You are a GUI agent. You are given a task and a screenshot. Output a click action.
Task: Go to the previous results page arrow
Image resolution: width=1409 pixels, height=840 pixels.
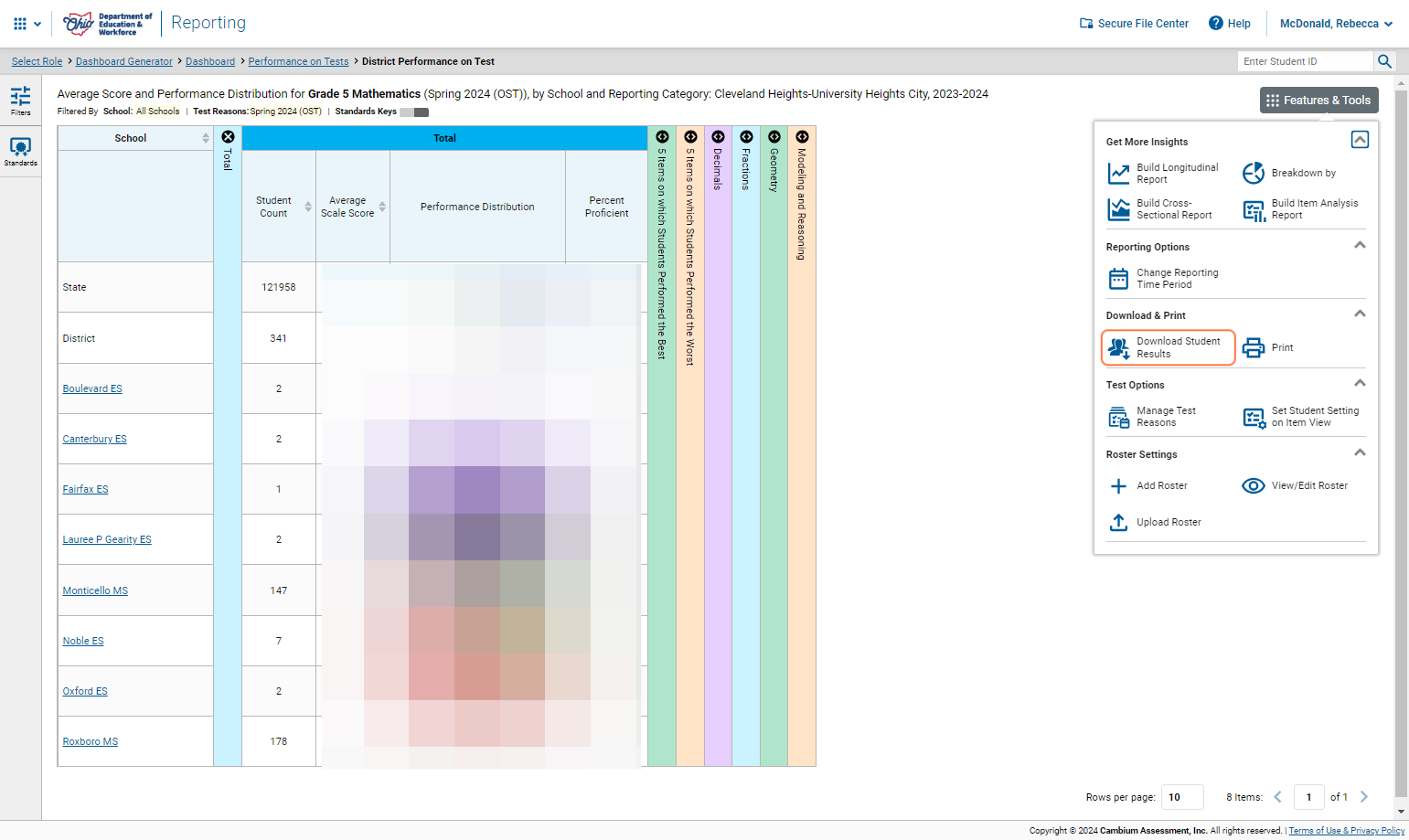[1277, 797]
